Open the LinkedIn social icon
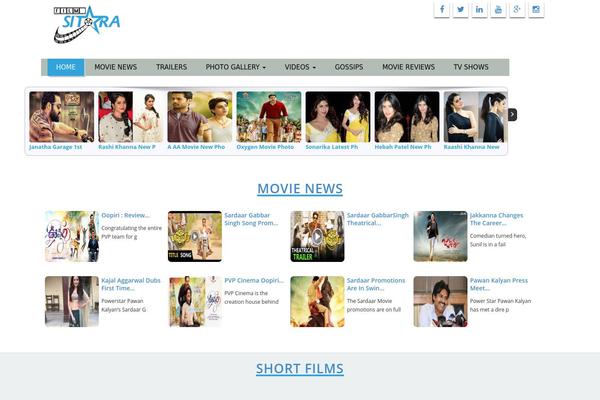Image resolution: width=600 pixels, height=400 pixels. (479, 10)
